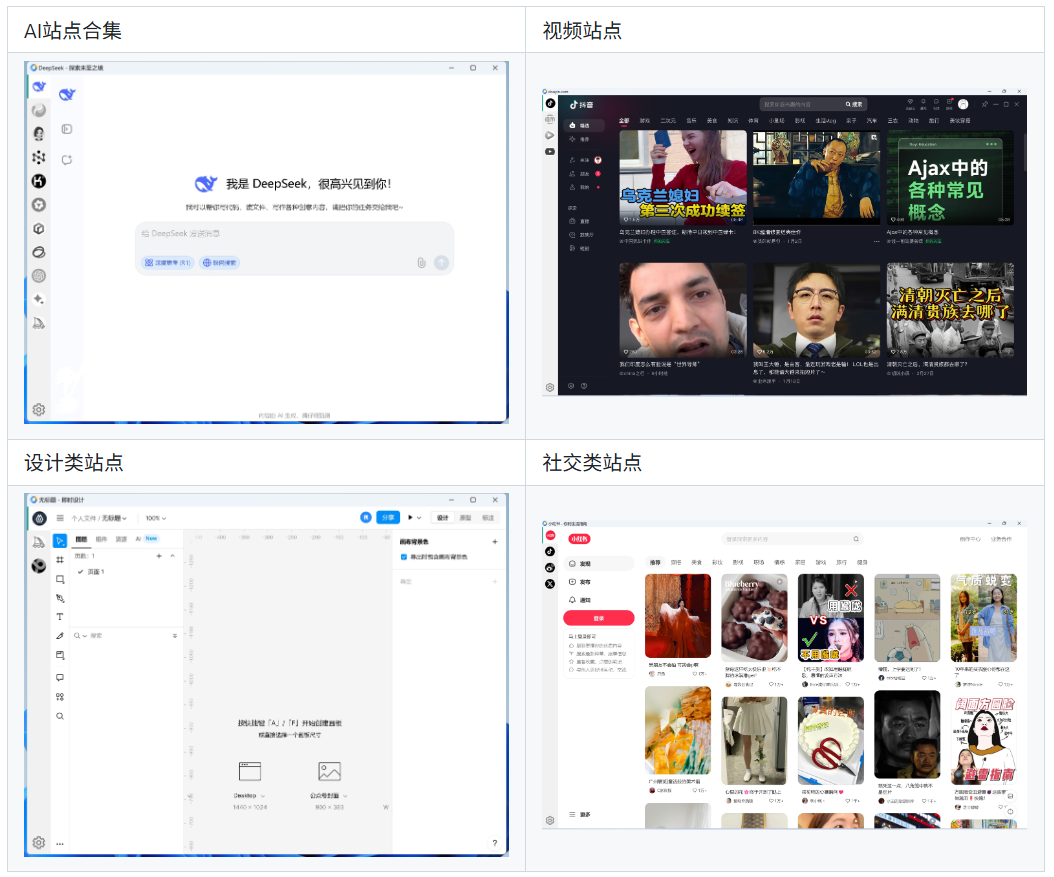
Task: Click the 分享 button in the design app
Action: [x=389, y=516]
